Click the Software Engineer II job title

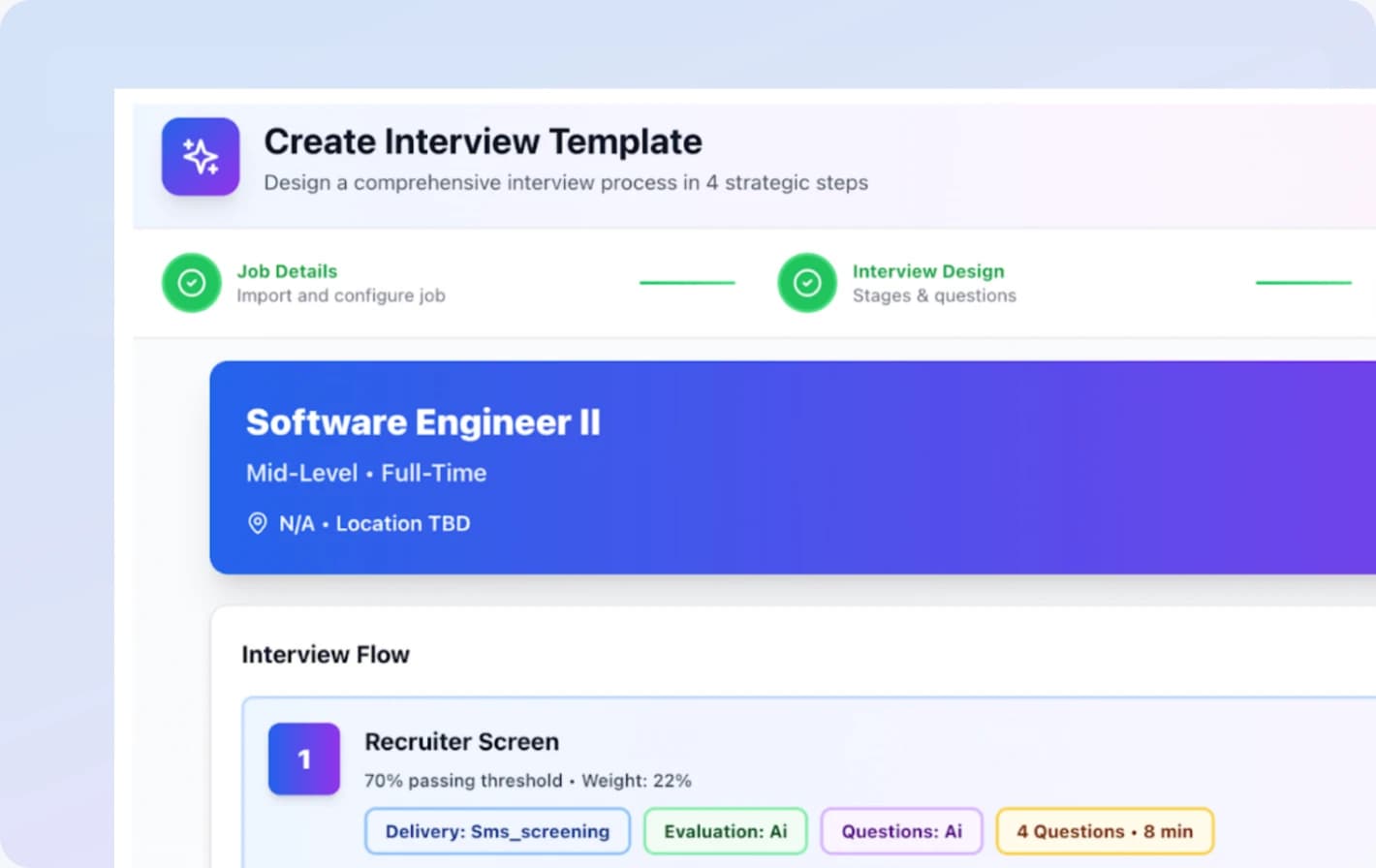[423, 422]
